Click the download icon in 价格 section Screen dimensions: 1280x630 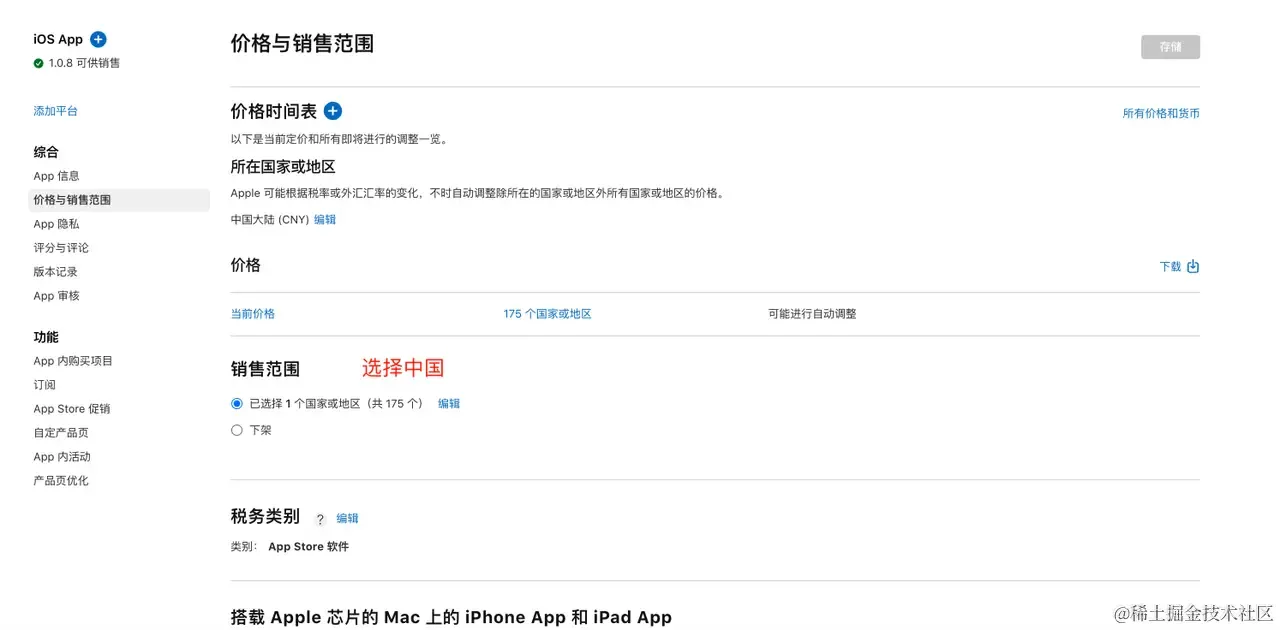1193,267
